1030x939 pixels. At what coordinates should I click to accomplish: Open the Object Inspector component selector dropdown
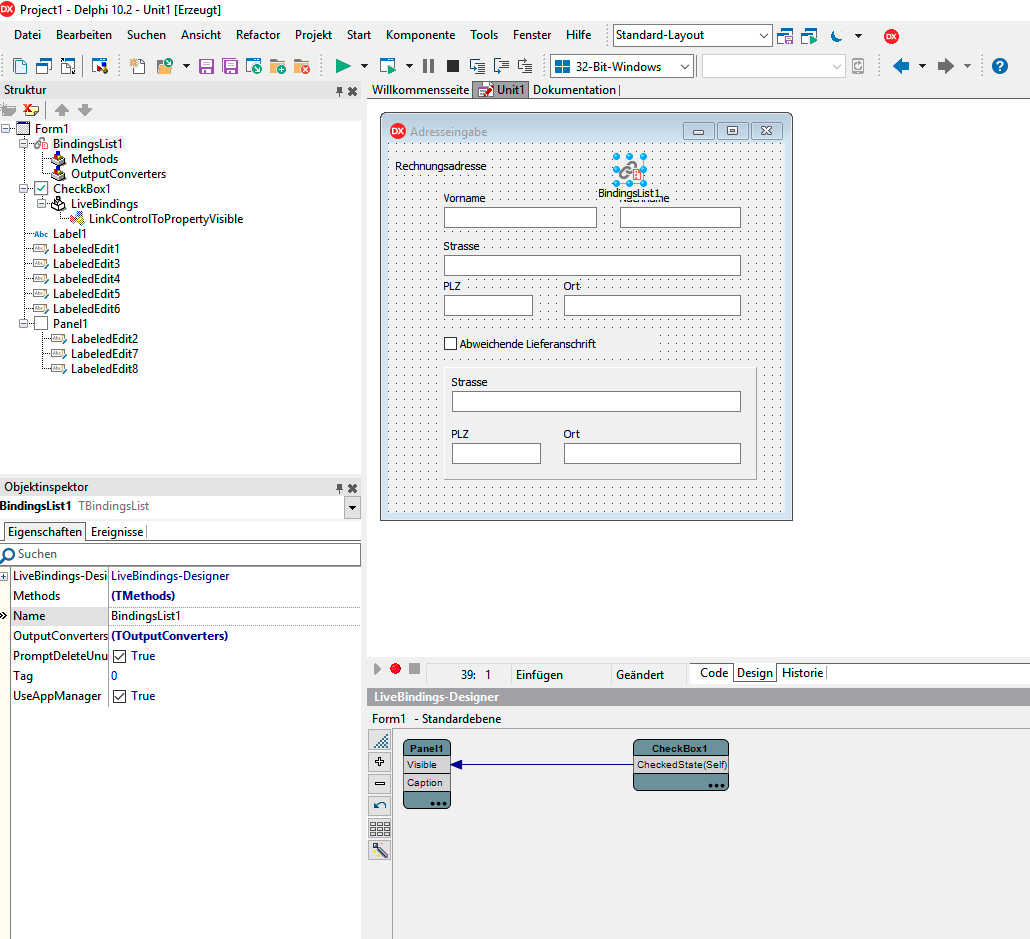[353, 507]
